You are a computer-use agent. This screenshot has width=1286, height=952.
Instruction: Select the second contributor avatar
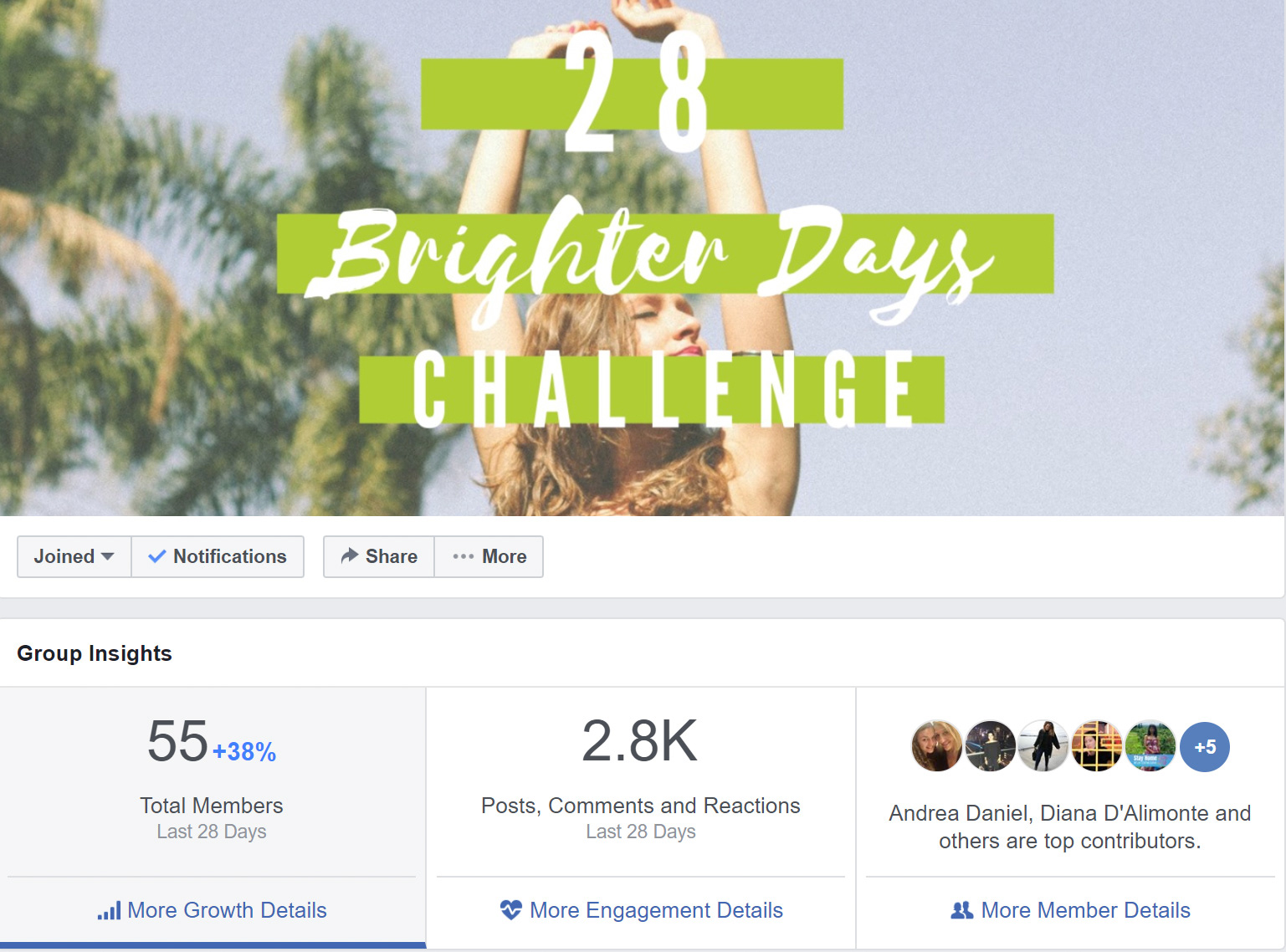(x=990, y=746)
